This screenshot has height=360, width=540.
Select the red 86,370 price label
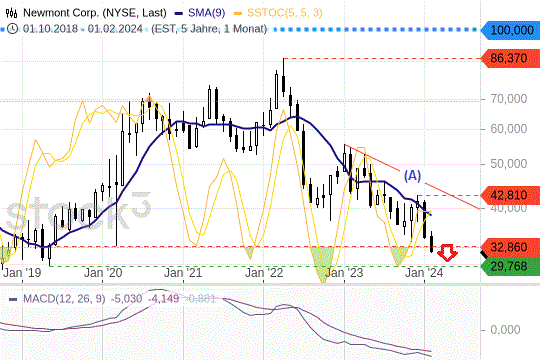click(510, 58)
